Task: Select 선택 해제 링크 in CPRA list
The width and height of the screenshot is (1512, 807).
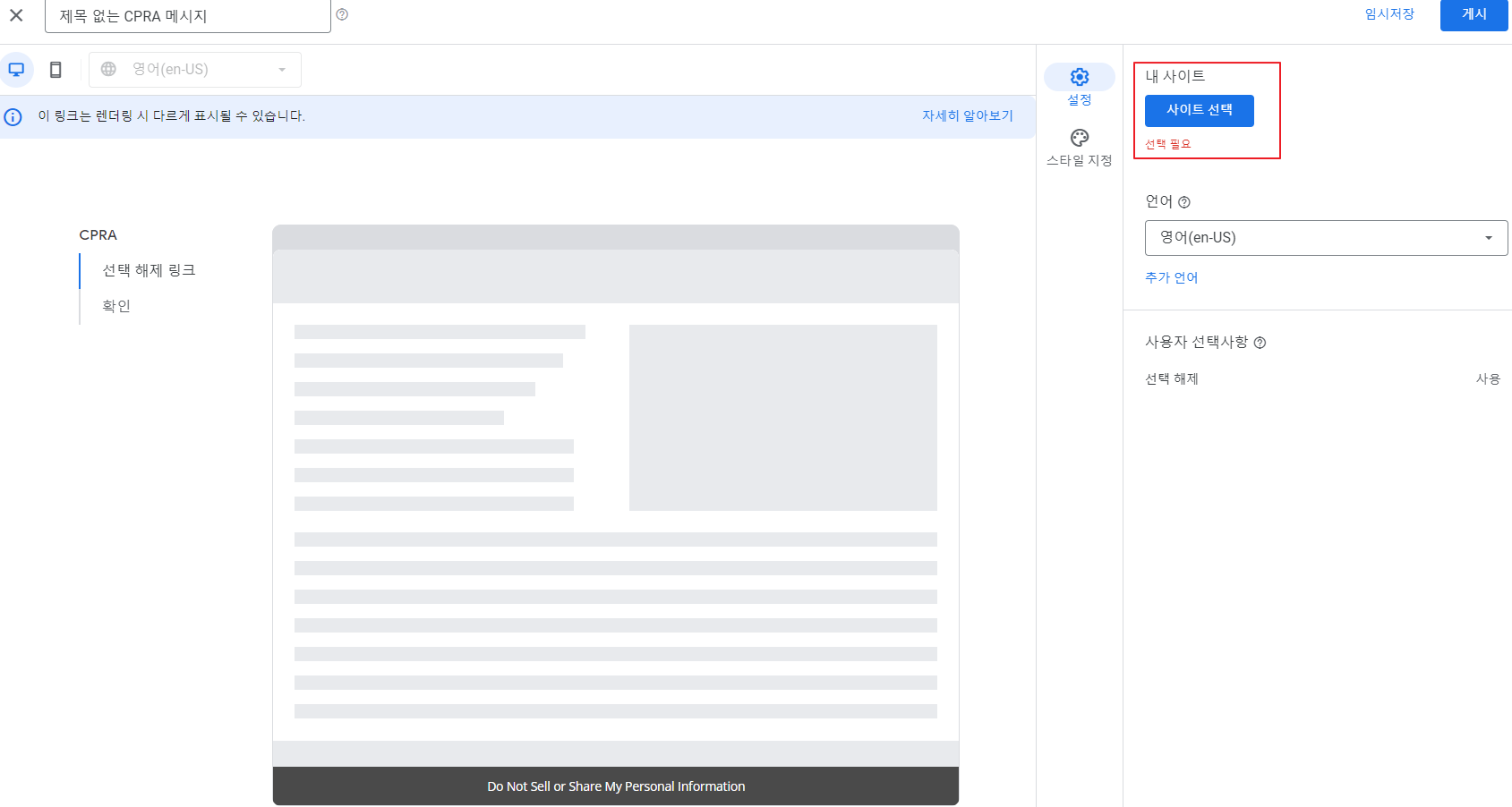Action: tap(149, 270)
